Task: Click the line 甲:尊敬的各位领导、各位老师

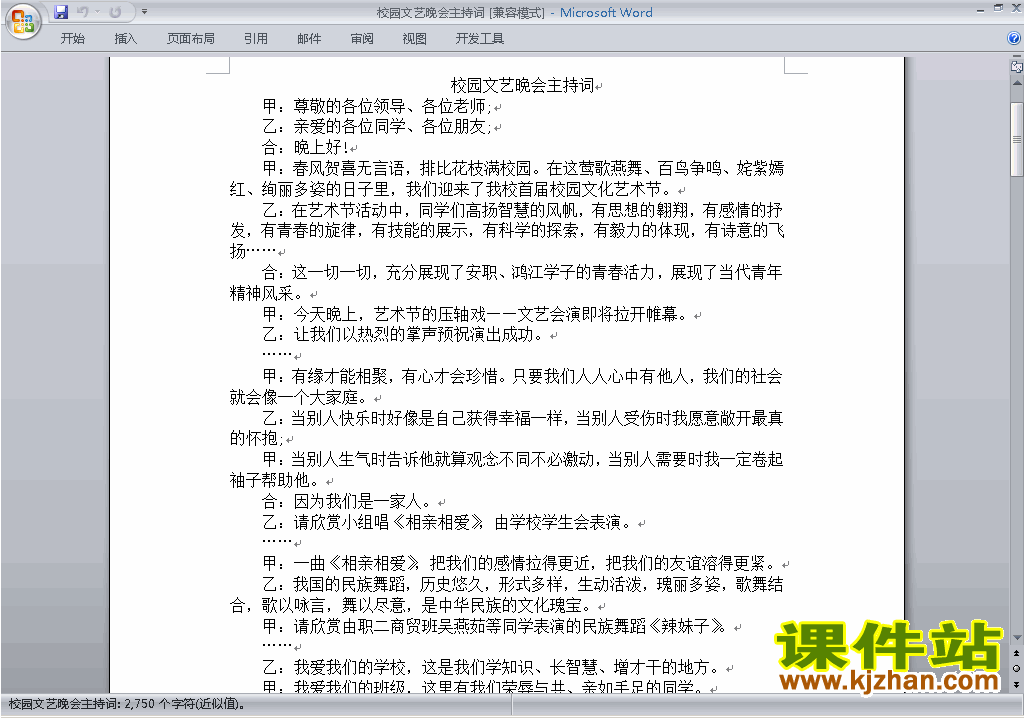Action: [x=377, y=106]
